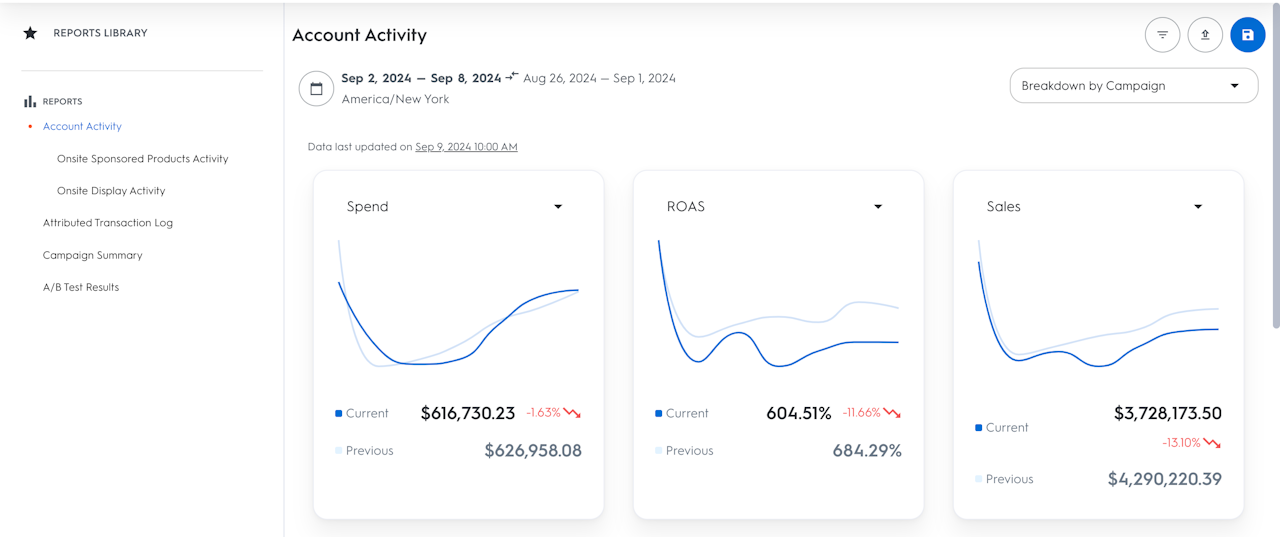Click the Reports bar chart icon

[30, 101]
